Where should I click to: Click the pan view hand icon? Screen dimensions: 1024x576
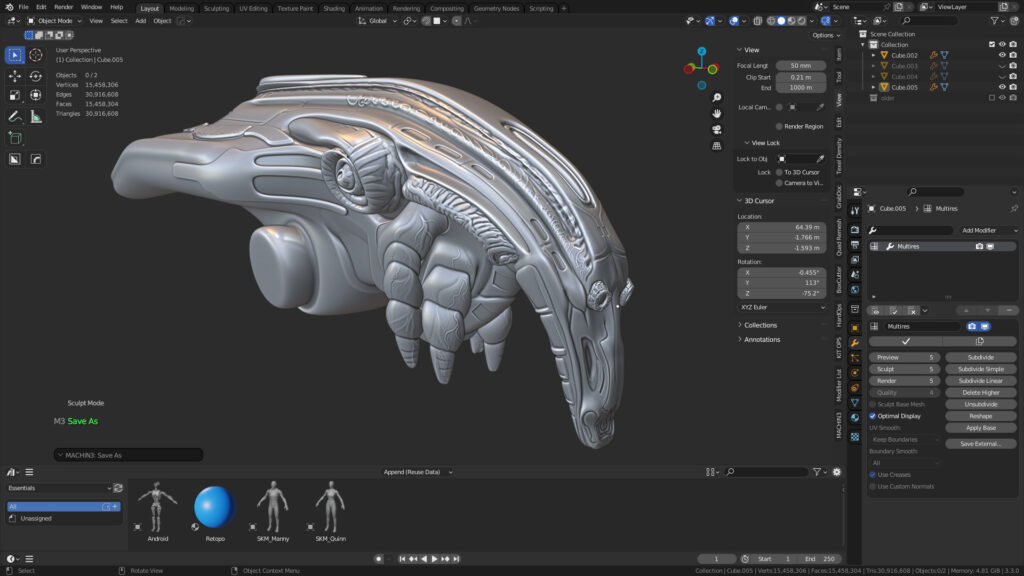717,114
